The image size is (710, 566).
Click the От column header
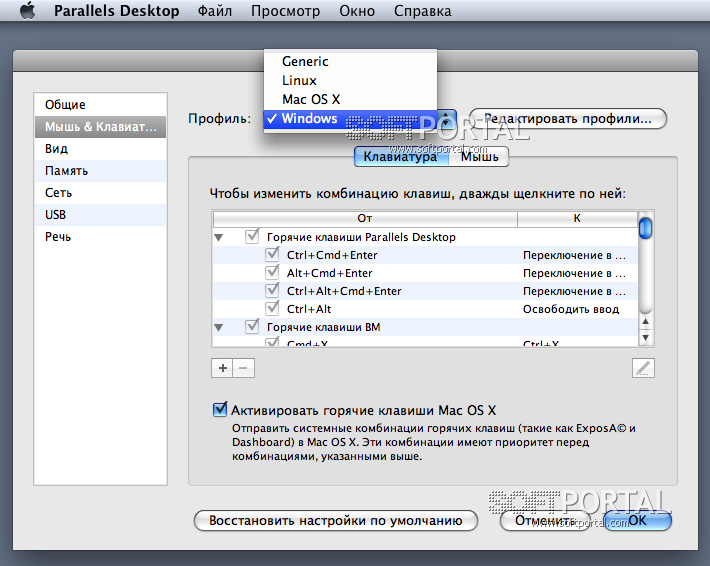[365, 218]
